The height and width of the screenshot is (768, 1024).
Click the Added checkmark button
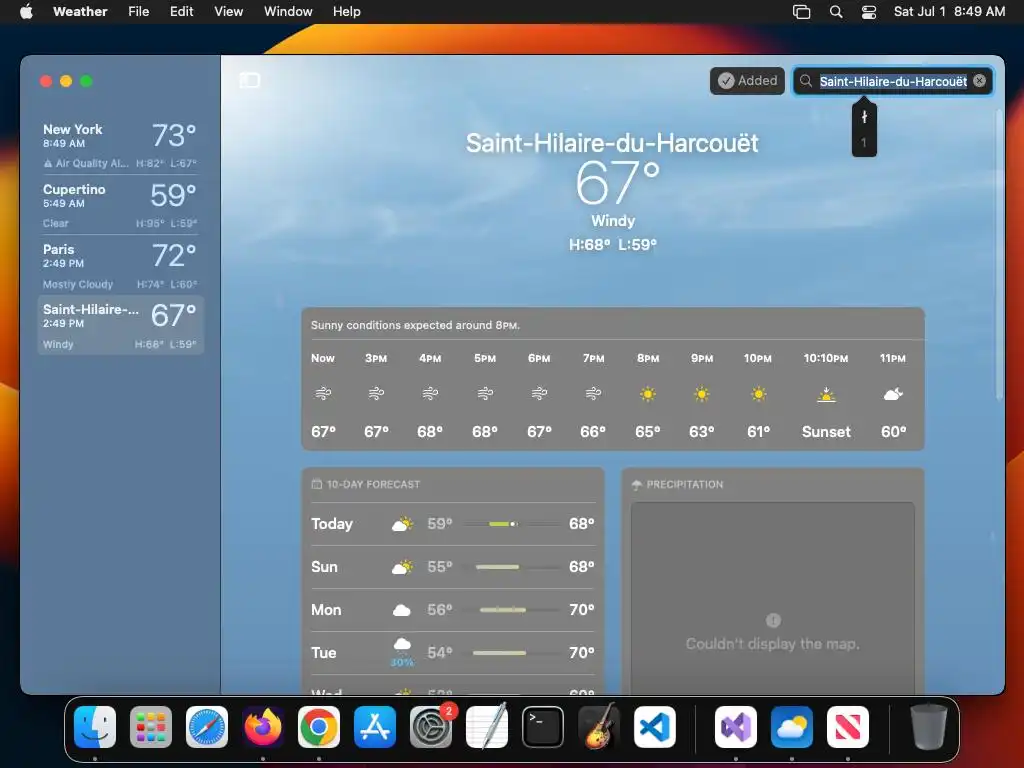(x=747, y=81)
